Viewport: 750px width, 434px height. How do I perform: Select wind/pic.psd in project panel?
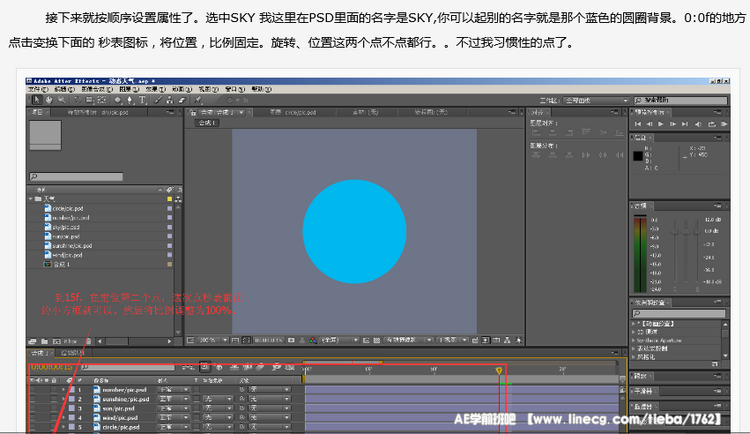[x=67, y=255]
